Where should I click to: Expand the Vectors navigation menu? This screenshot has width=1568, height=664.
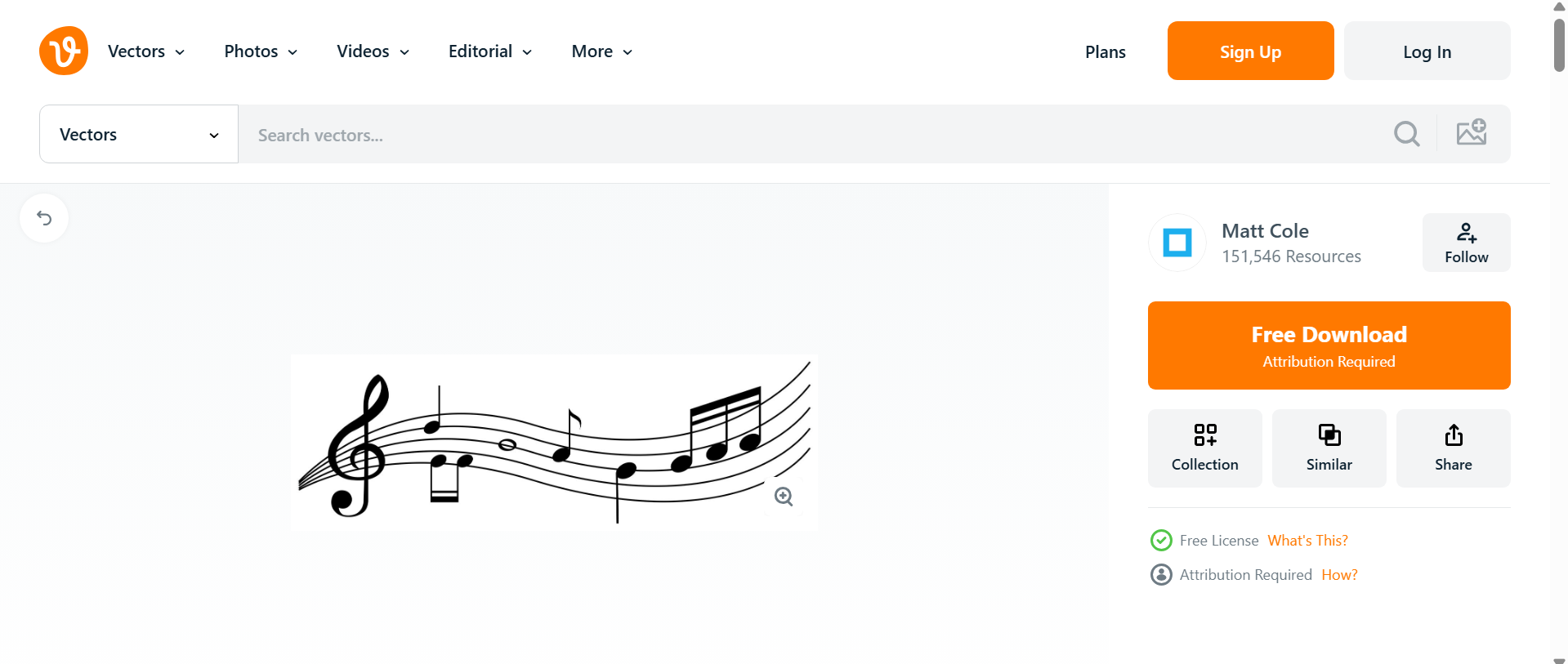(x=146, y=51)
